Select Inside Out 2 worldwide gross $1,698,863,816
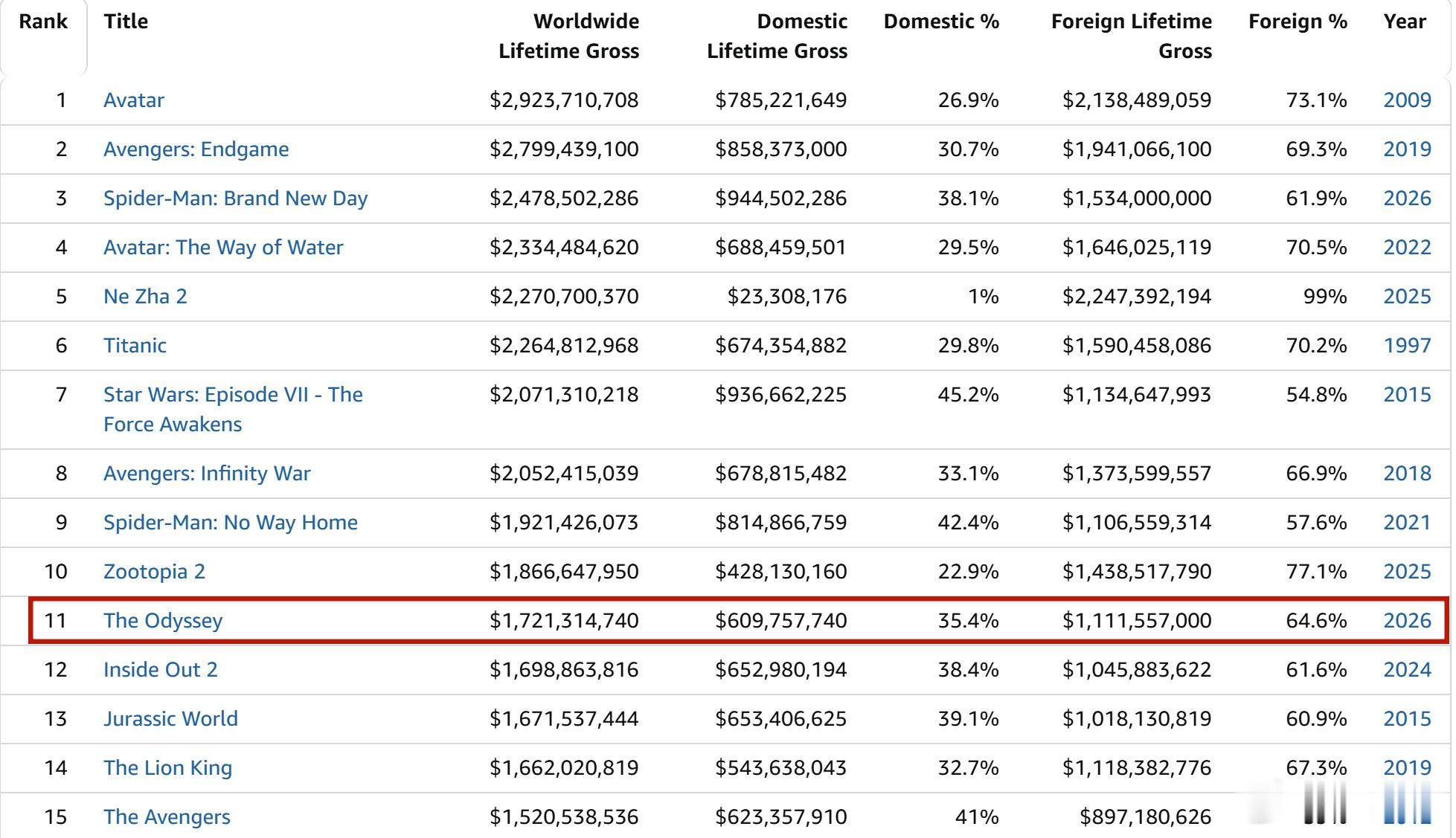 coord(564,669)
